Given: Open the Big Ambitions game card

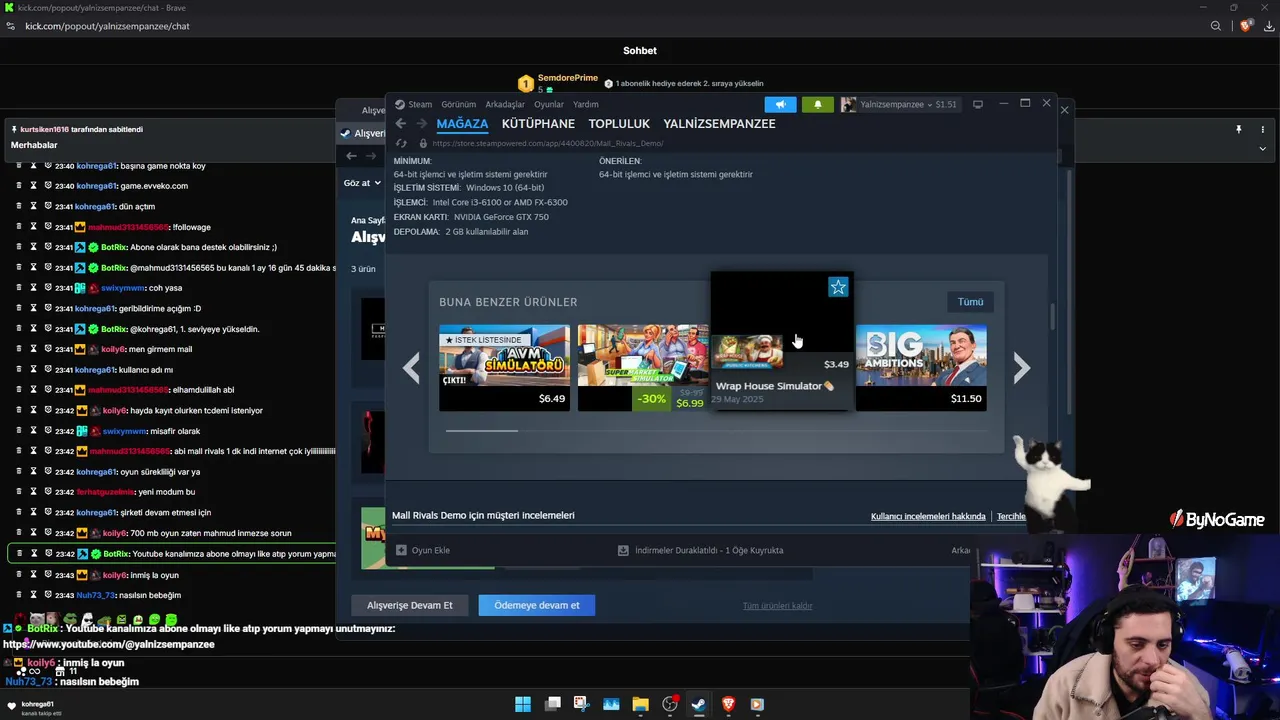Looking at the screenshot, I should (921, 368).
